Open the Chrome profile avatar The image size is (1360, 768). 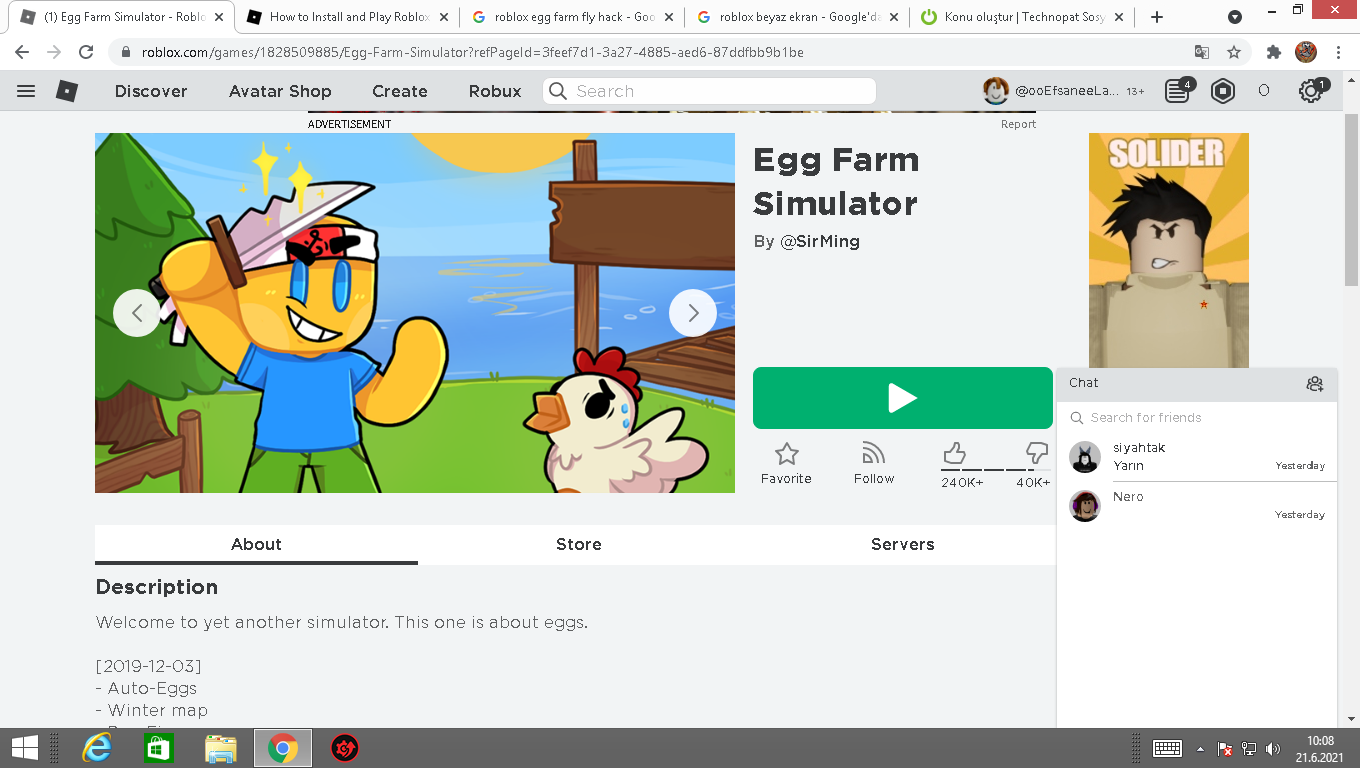1306,52
